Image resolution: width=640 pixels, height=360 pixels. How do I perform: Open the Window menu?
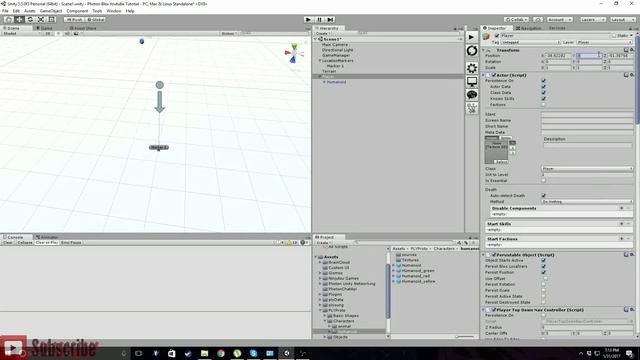(114, 11)
